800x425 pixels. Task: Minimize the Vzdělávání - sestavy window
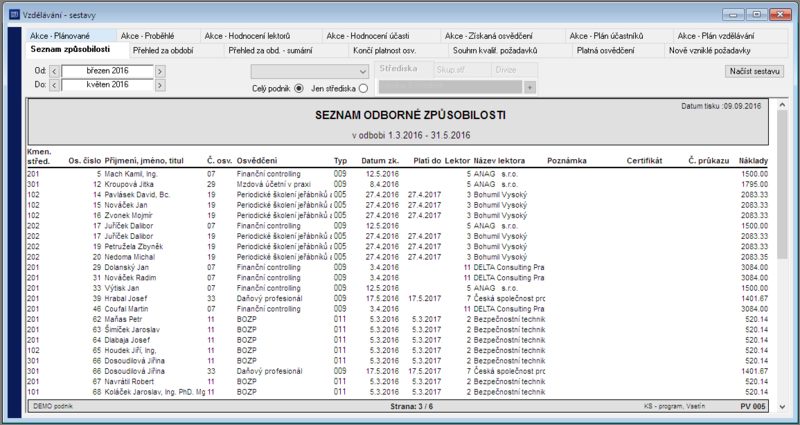(733, 15)
